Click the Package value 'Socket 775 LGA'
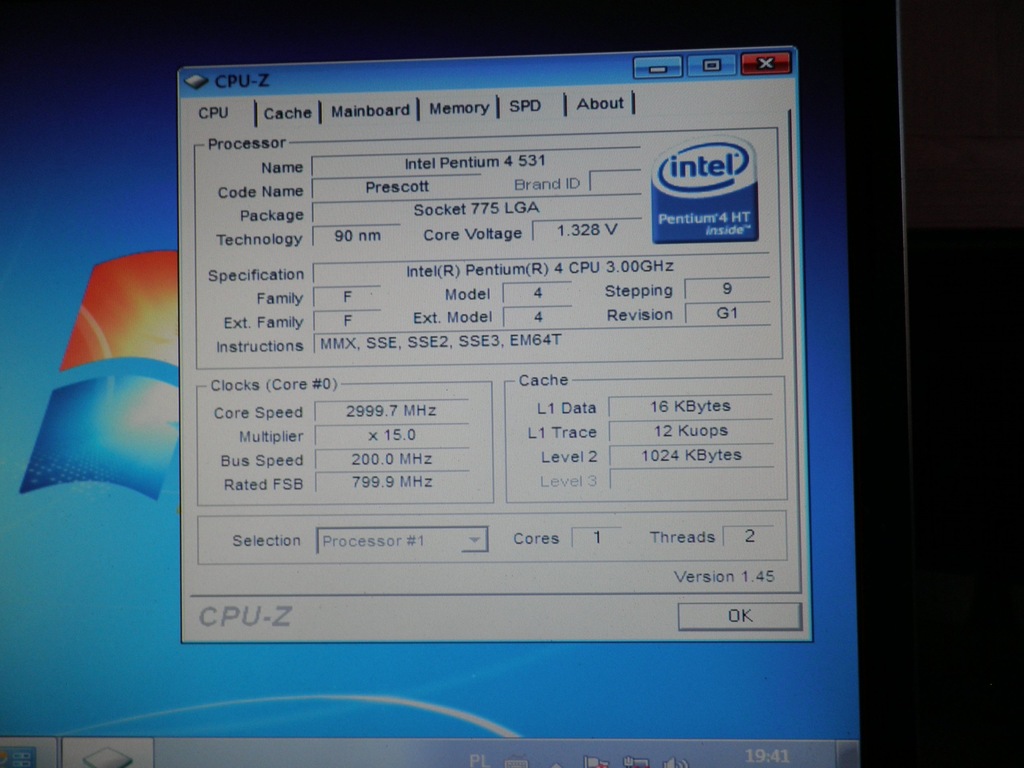Viewport: 1024px width, 768px height. 476,210
